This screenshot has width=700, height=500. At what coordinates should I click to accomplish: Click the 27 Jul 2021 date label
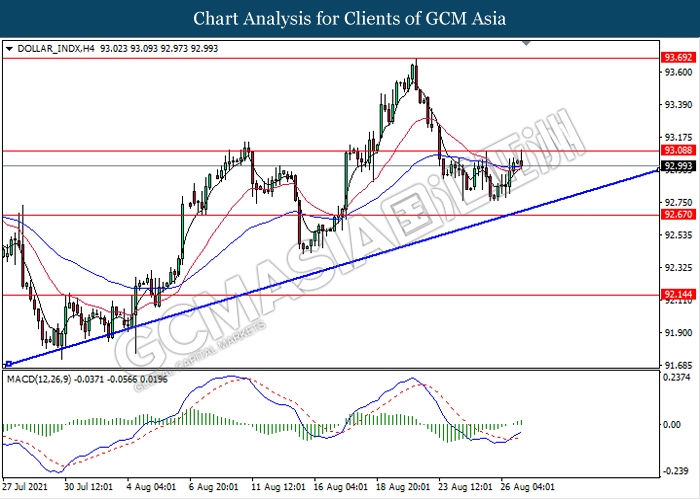[x=25, y=487]
